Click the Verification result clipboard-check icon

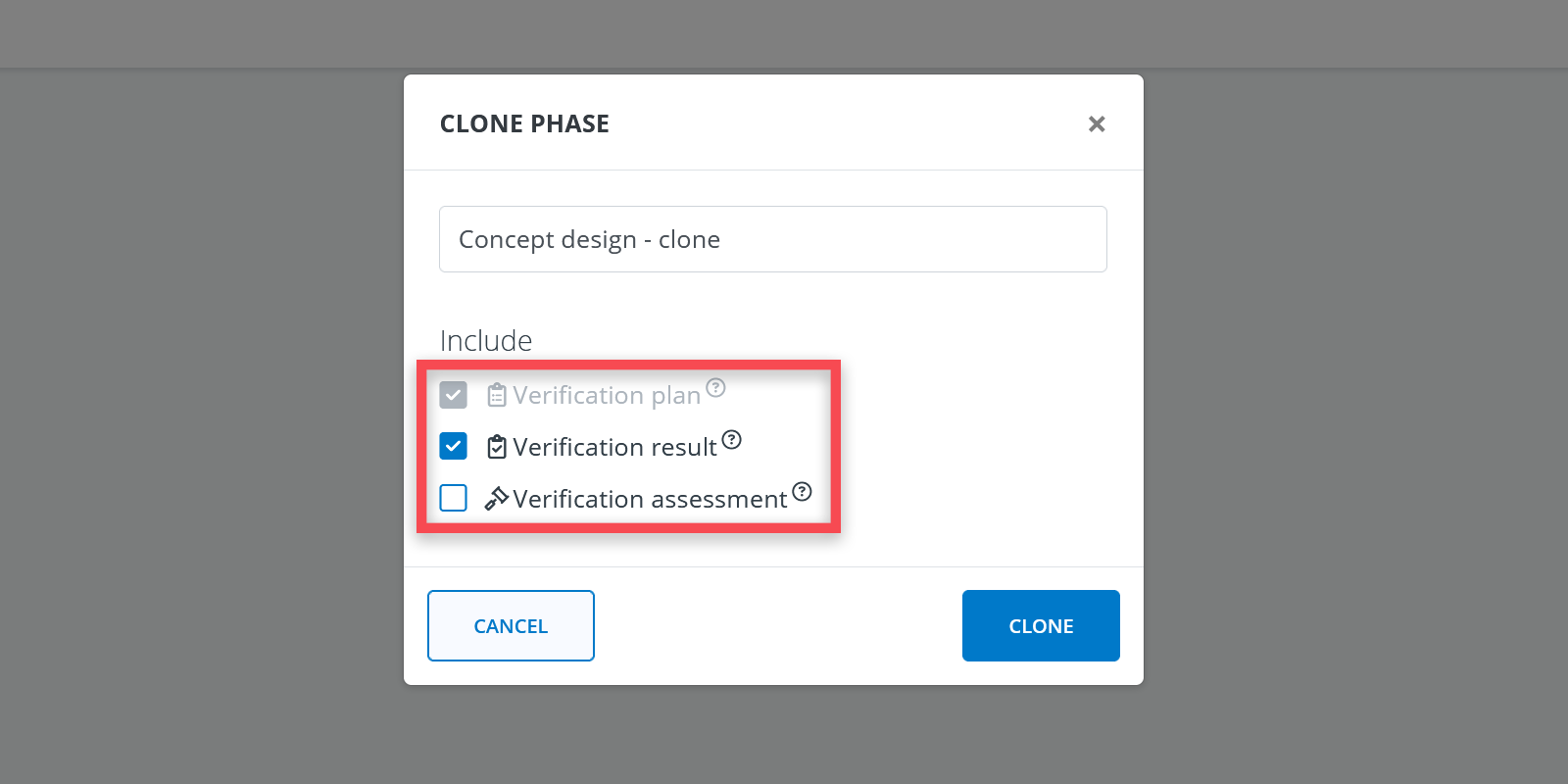pos(497,447)
